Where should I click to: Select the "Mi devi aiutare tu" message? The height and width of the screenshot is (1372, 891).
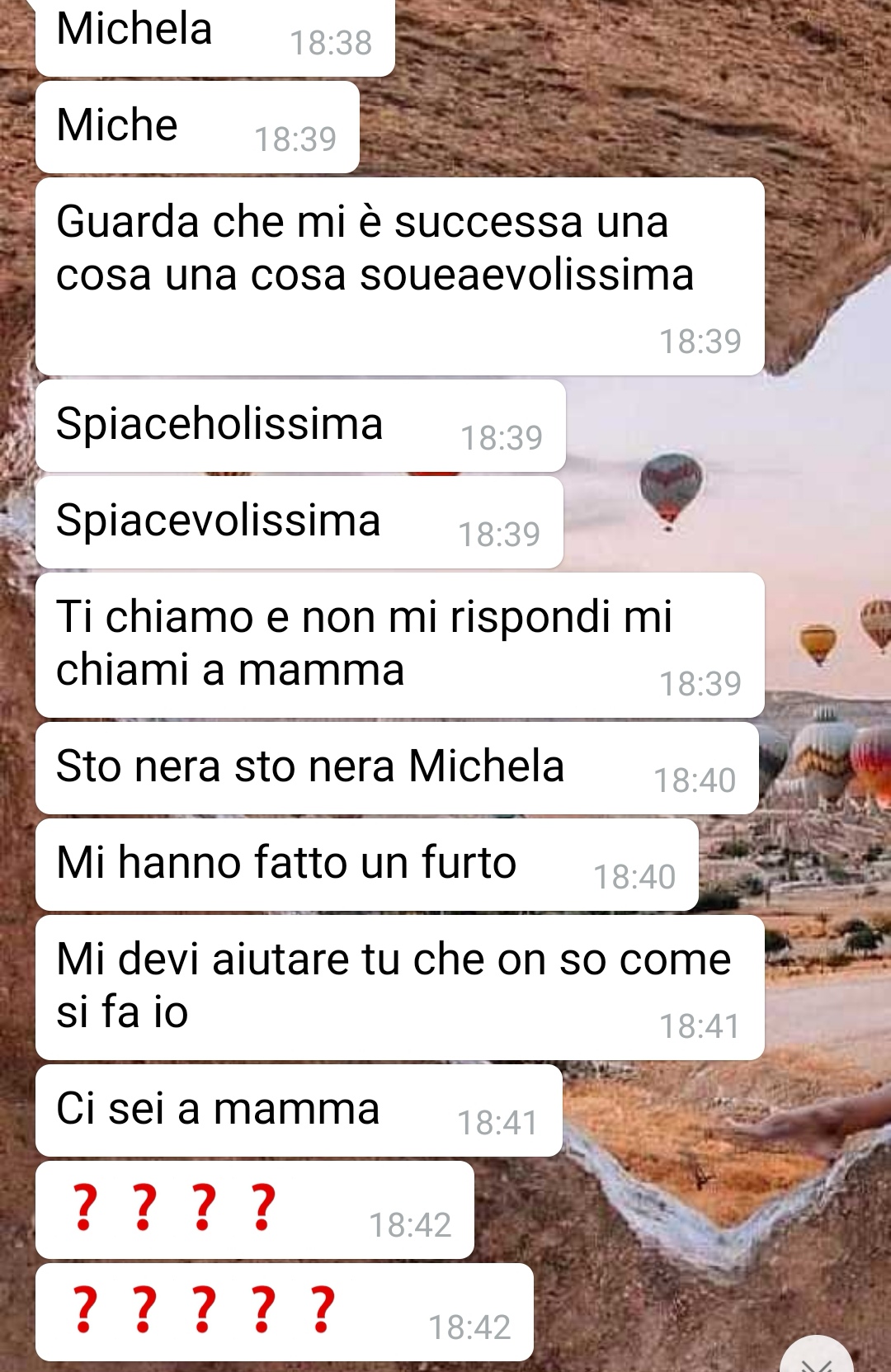(x=399, y=988)
